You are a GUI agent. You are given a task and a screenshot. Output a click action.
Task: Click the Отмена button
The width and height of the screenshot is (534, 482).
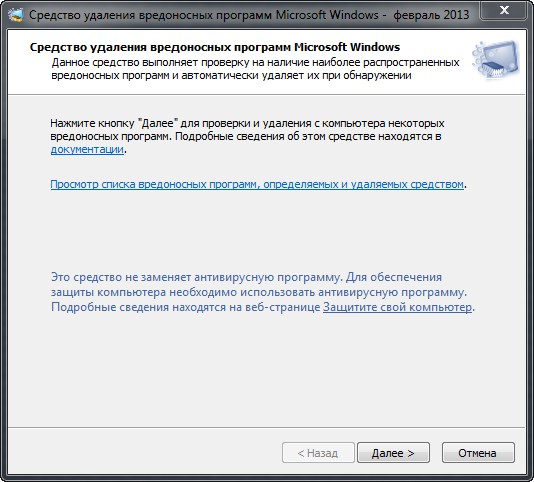point(478,453)
